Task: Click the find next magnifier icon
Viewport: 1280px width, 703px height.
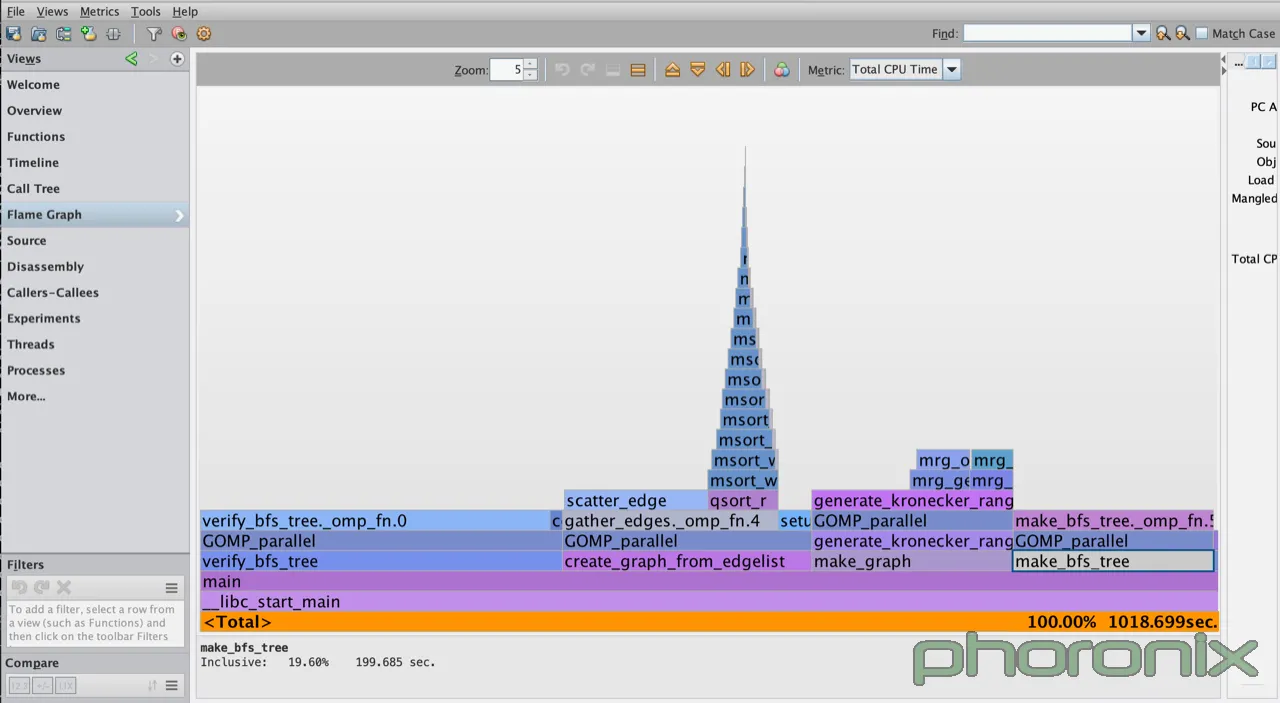Action: [x=1182, y=33]
